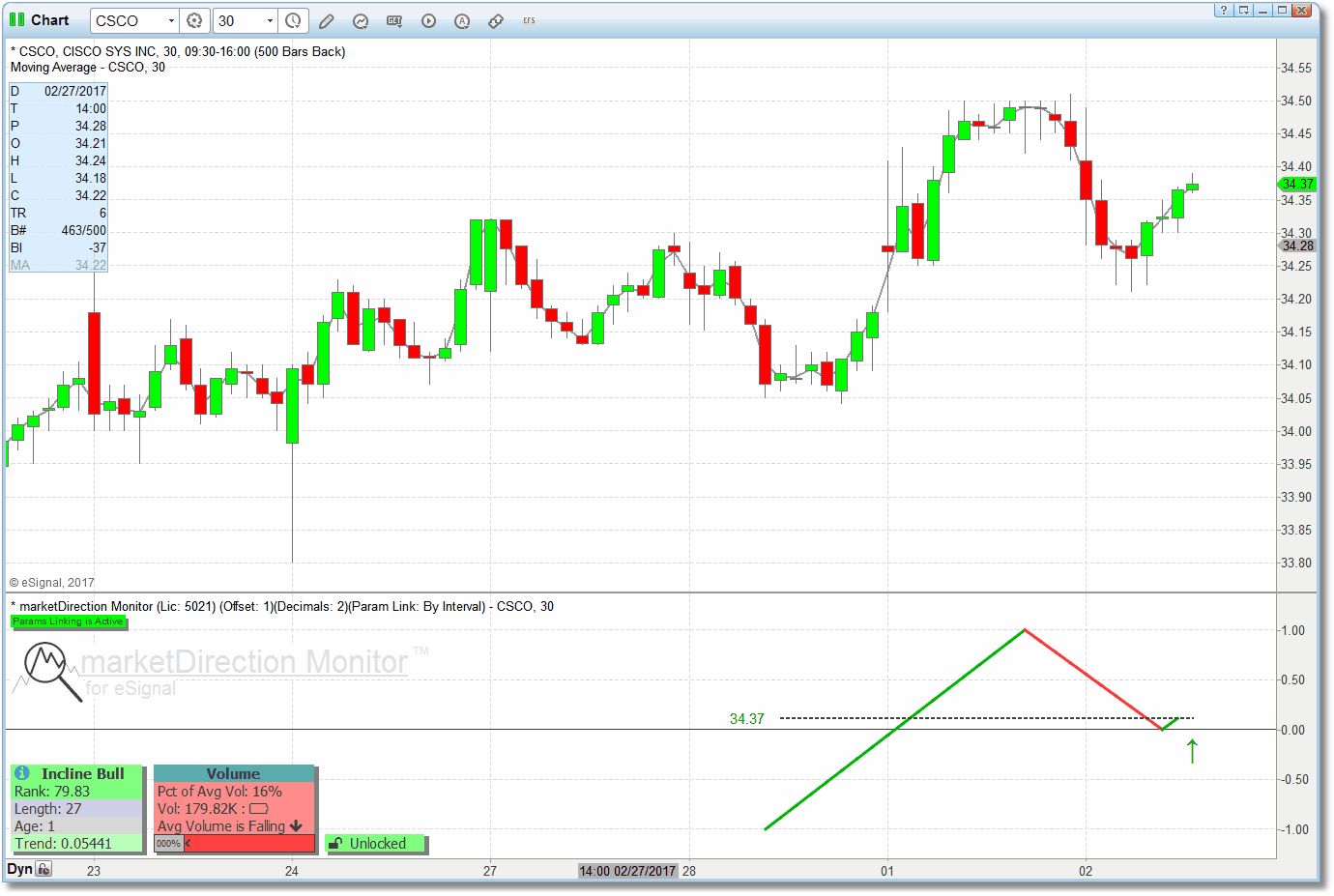Viewport: 1334px width, 896px height.
Task: Click the 000% volume progress bar
Action: (x=234, y=843)
